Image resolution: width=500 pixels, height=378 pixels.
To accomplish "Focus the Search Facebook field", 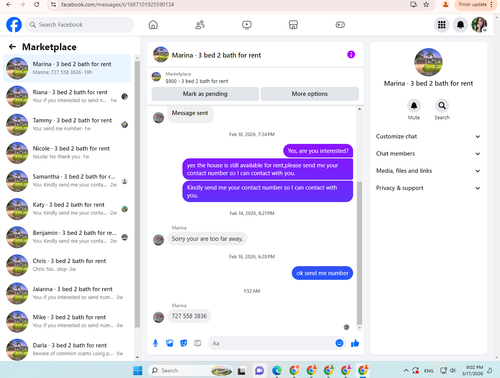I will coord(80,25).
